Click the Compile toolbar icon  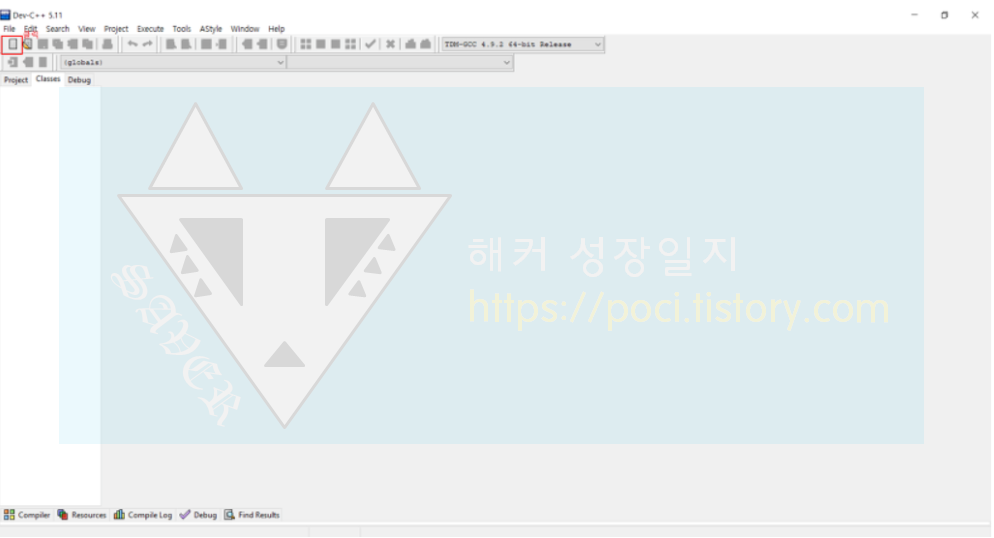tap(306, 44)
